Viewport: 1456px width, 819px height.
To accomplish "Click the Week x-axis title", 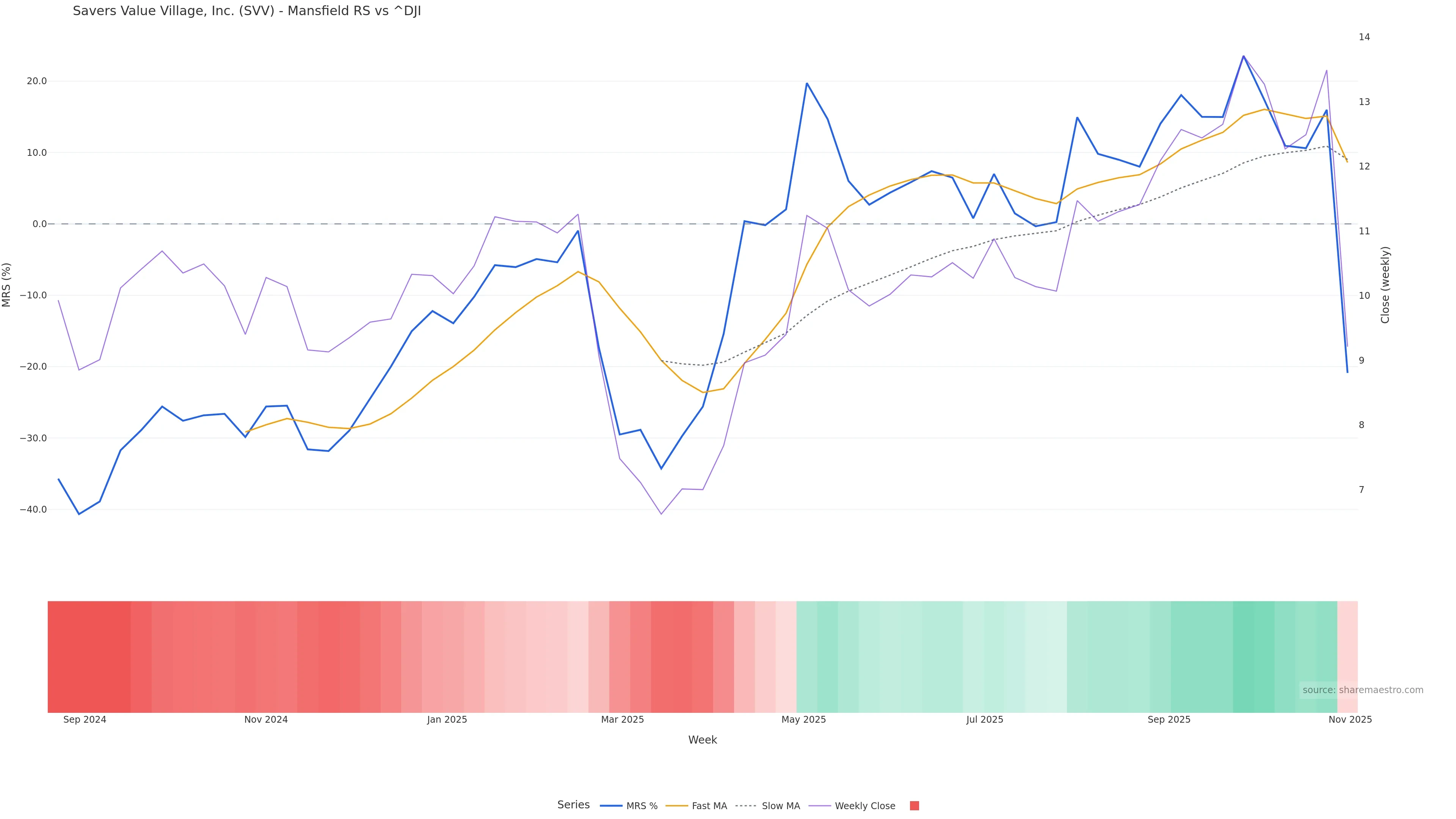I will click(x=702, y=740).
